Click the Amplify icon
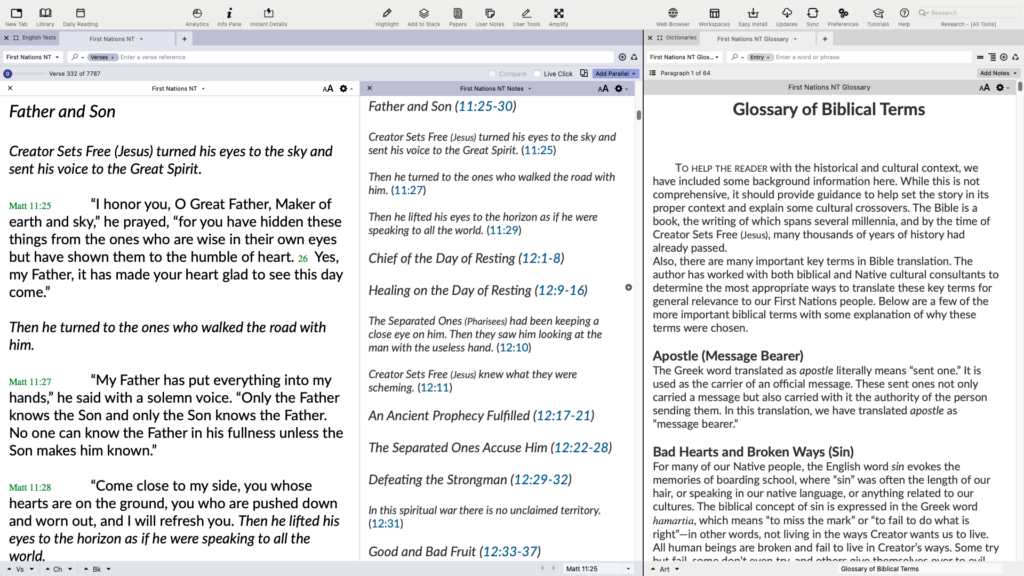Screen dimensions: 1024x576 point(558,14)
